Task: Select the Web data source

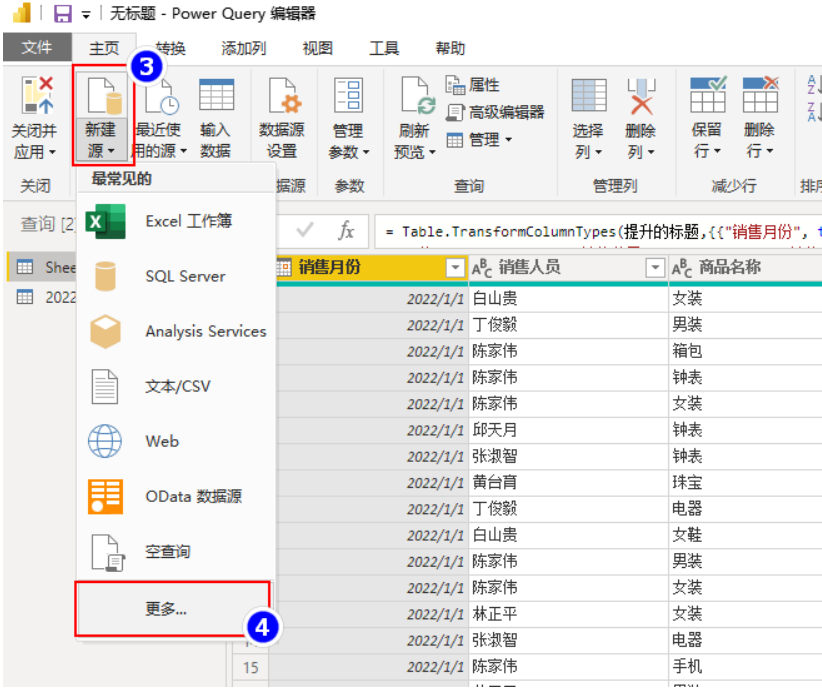Action: pos(176,441)
